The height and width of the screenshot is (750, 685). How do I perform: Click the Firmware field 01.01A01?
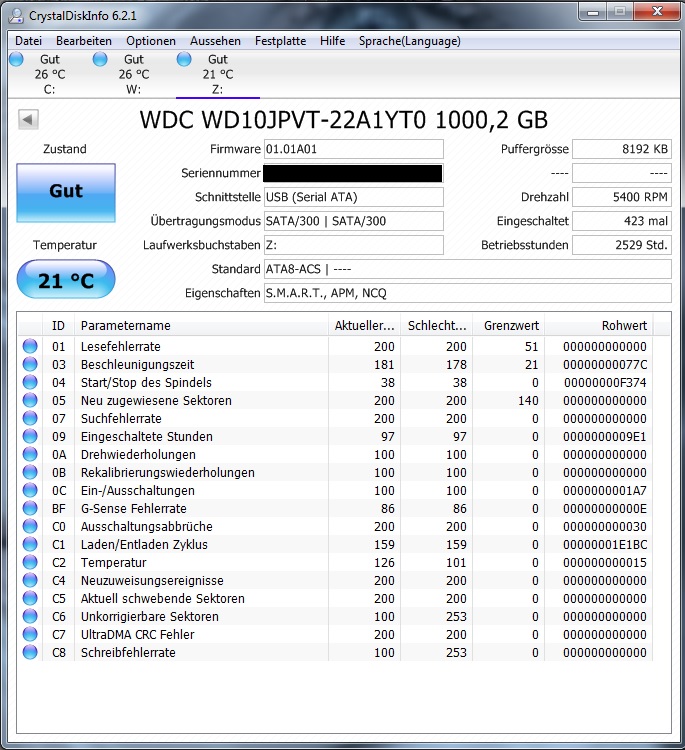354,149
